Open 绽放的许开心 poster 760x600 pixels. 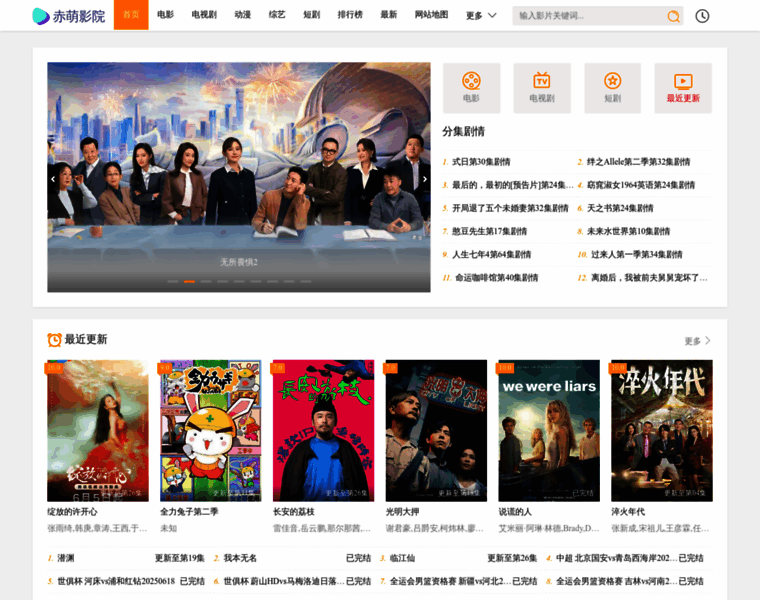98,430
